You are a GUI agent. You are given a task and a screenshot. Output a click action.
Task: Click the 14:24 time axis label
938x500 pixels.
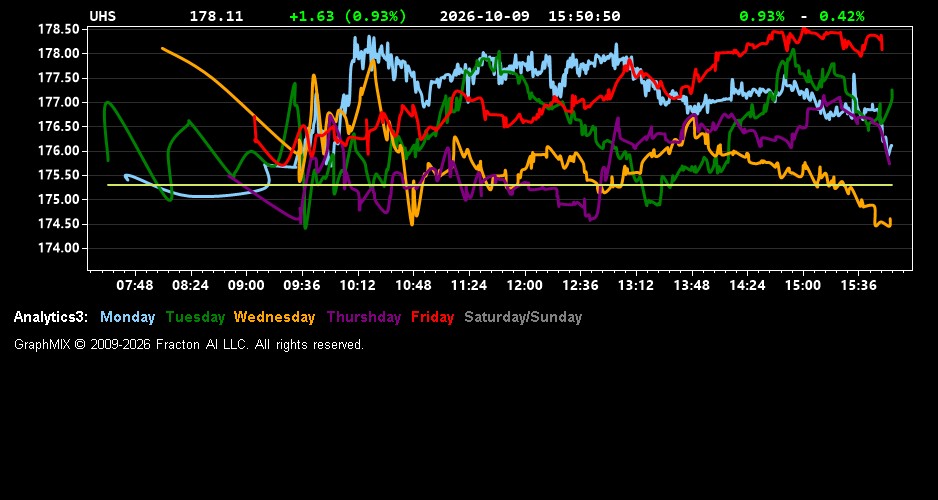click(747, 285)
